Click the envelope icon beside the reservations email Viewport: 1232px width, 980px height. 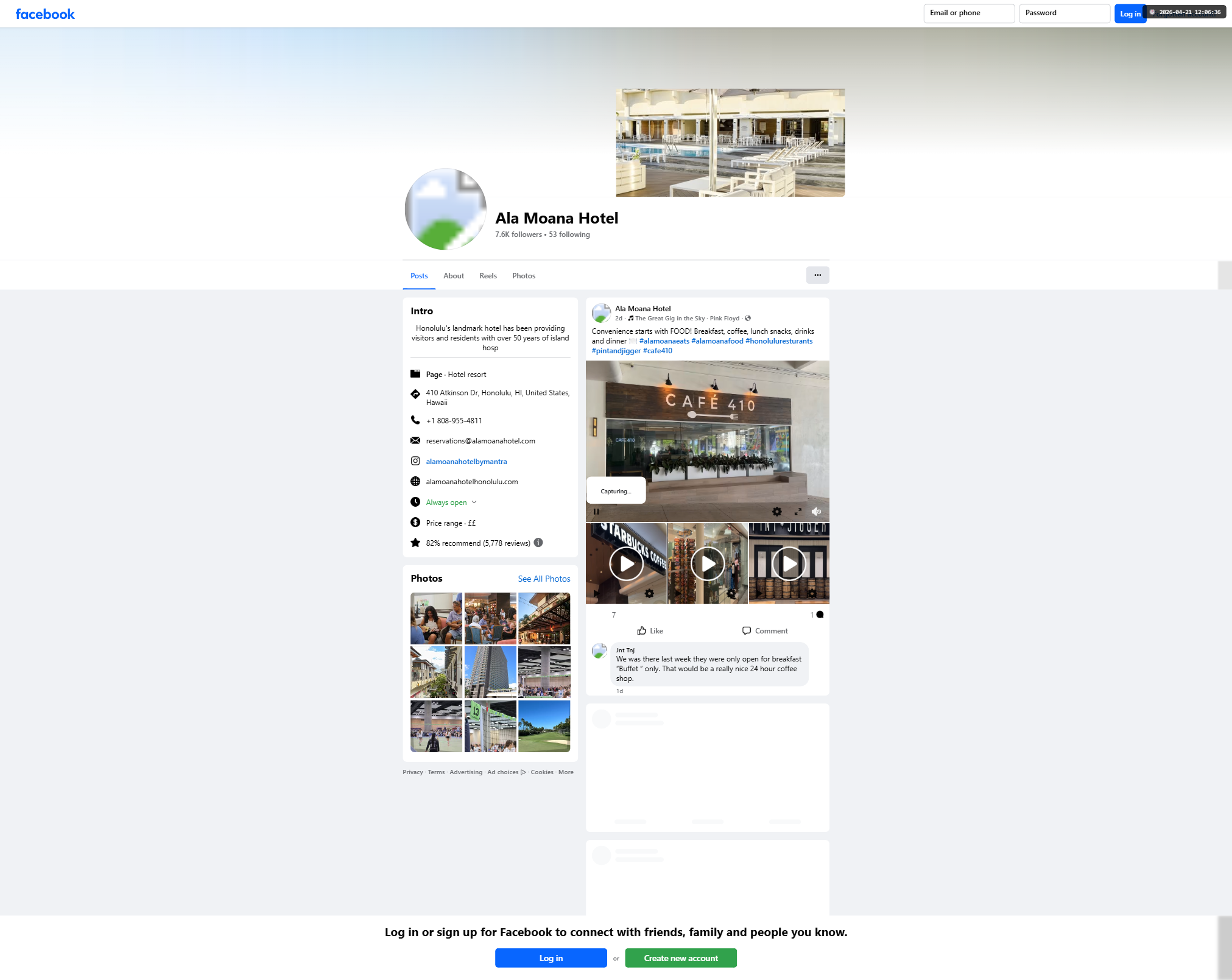(x=415, y=440)
